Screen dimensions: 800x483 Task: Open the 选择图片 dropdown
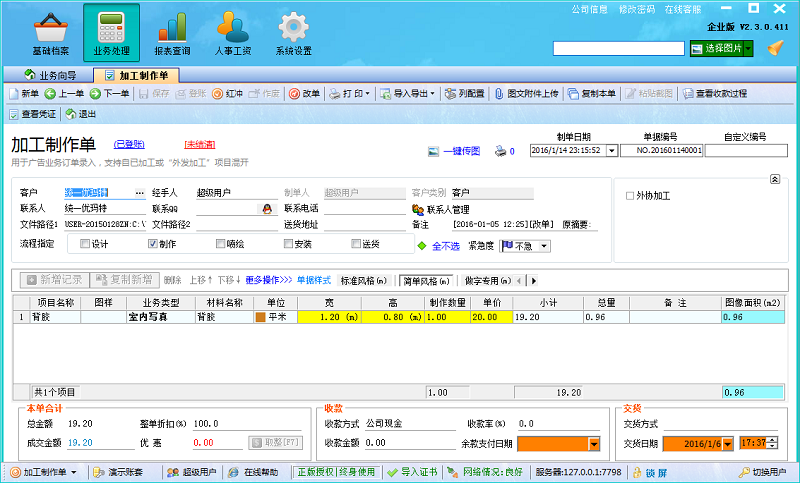(x=747, y=48)
